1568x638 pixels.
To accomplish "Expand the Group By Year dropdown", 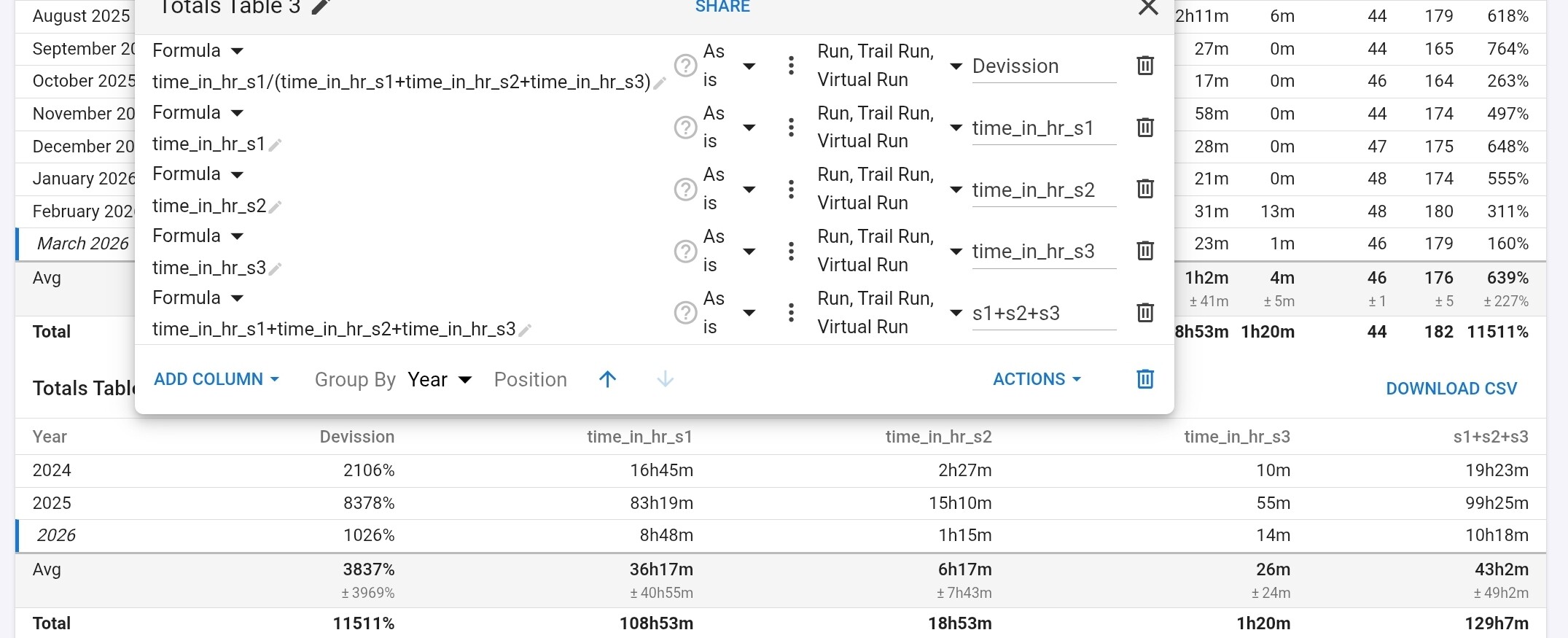I will pyautogui.click(x=440, y=380).
